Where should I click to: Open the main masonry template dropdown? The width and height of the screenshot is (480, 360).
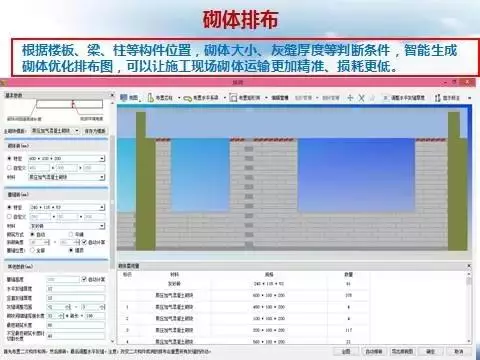click(x=55, y=131)
